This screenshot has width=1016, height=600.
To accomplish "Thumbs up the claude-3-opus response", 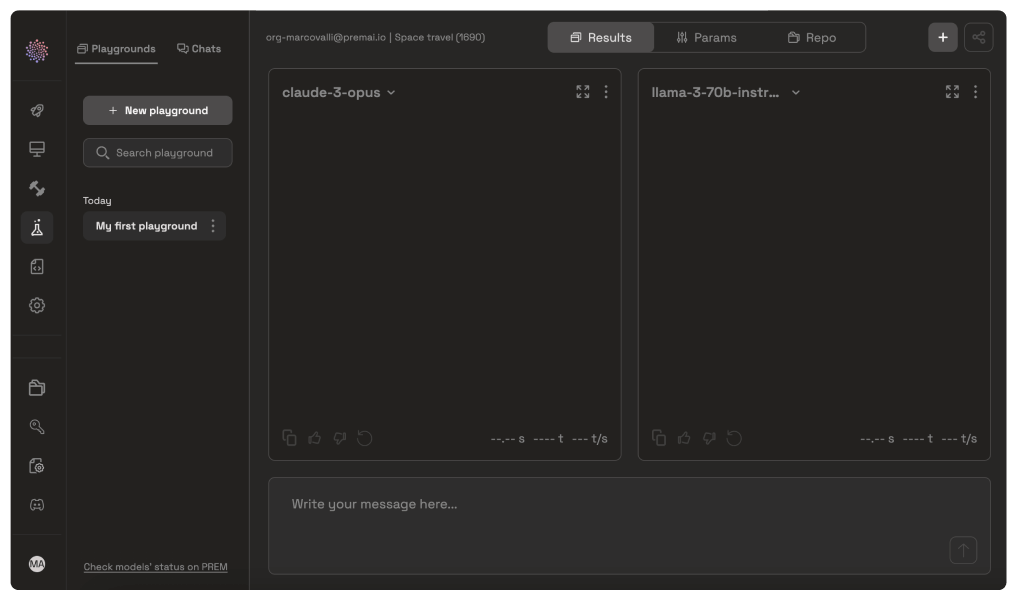I will click(x=315, y=438).
